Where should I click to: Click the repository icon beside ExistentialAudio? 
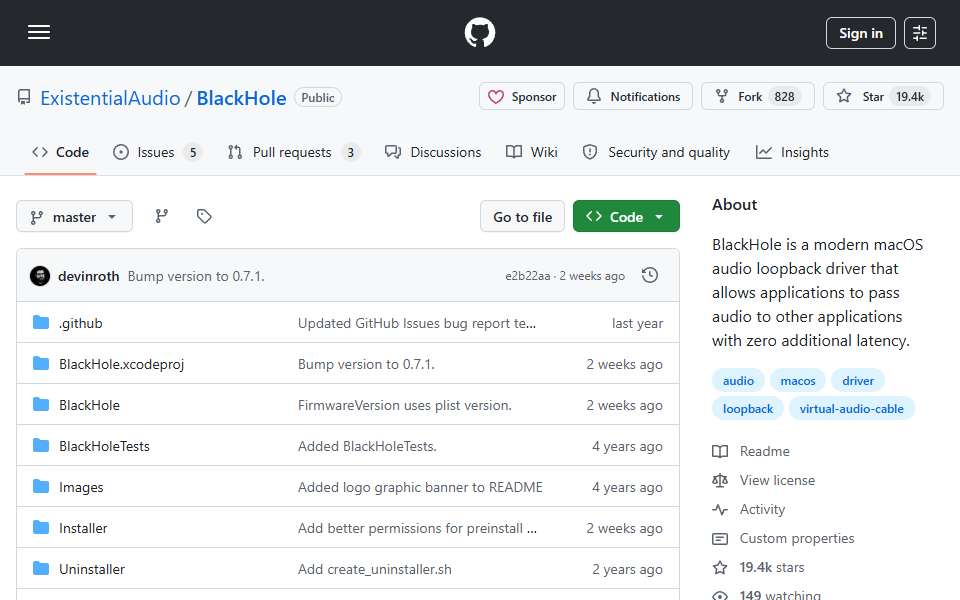pos(24,97)
